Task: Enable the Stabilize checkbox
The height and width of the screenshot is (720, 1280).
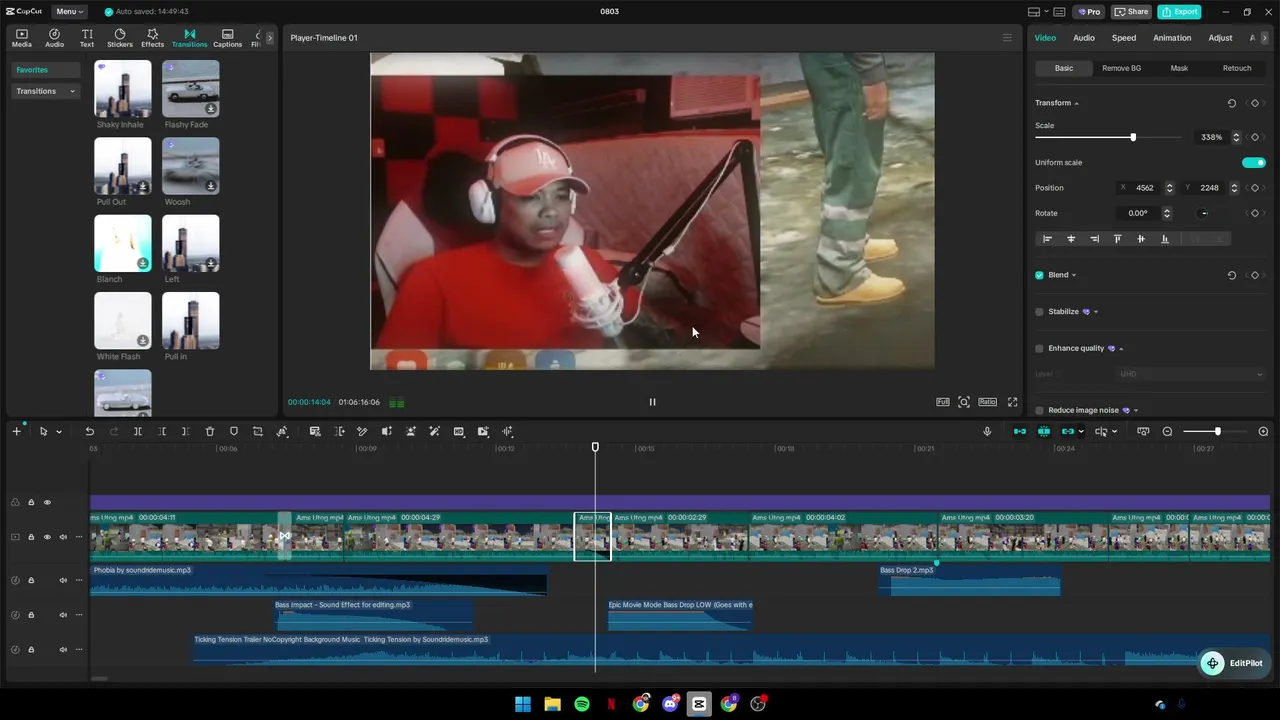Action: click(x=1039, y=312)
